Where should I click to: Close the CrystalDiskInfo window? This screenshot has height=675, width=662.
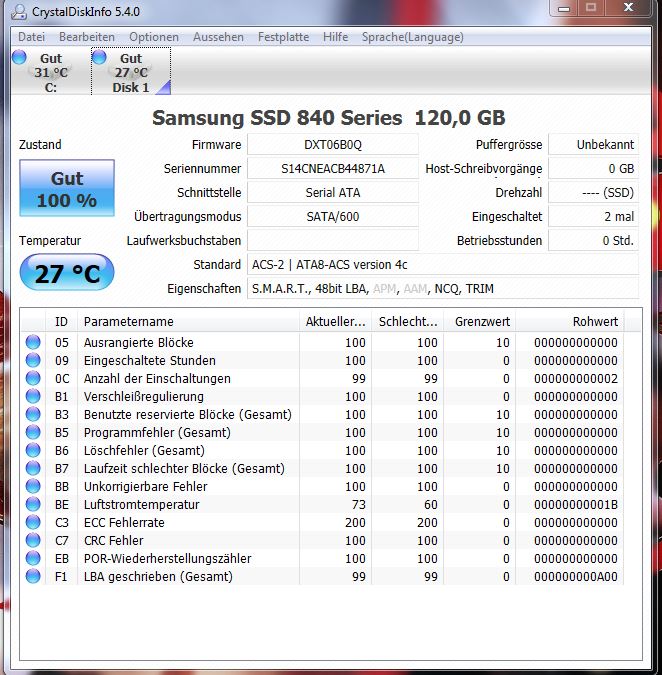pyautogui.click(x=628, y=8)
